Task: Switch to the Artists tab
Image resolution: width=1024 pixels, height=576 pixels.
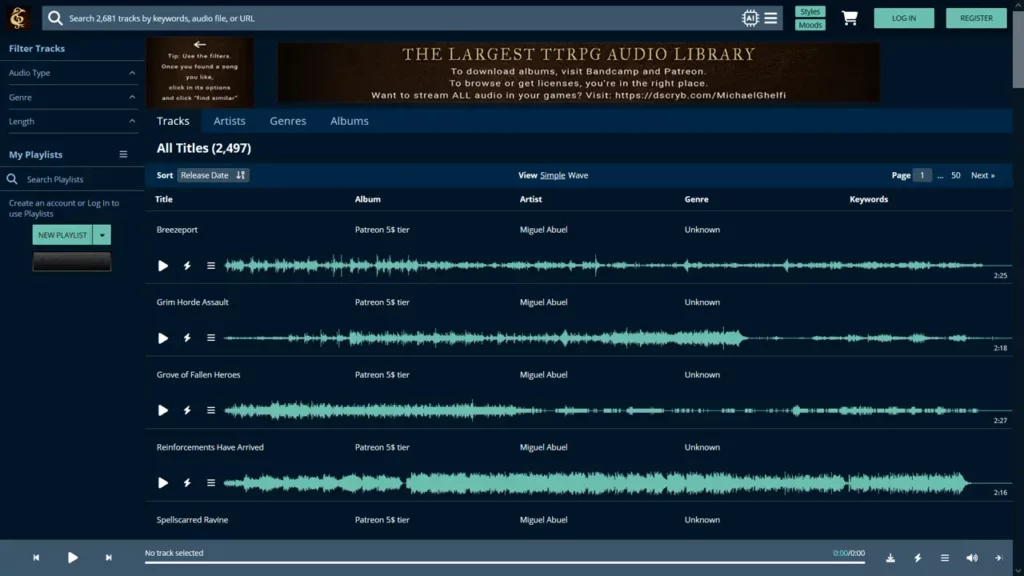Action: (x=229, y=120)
